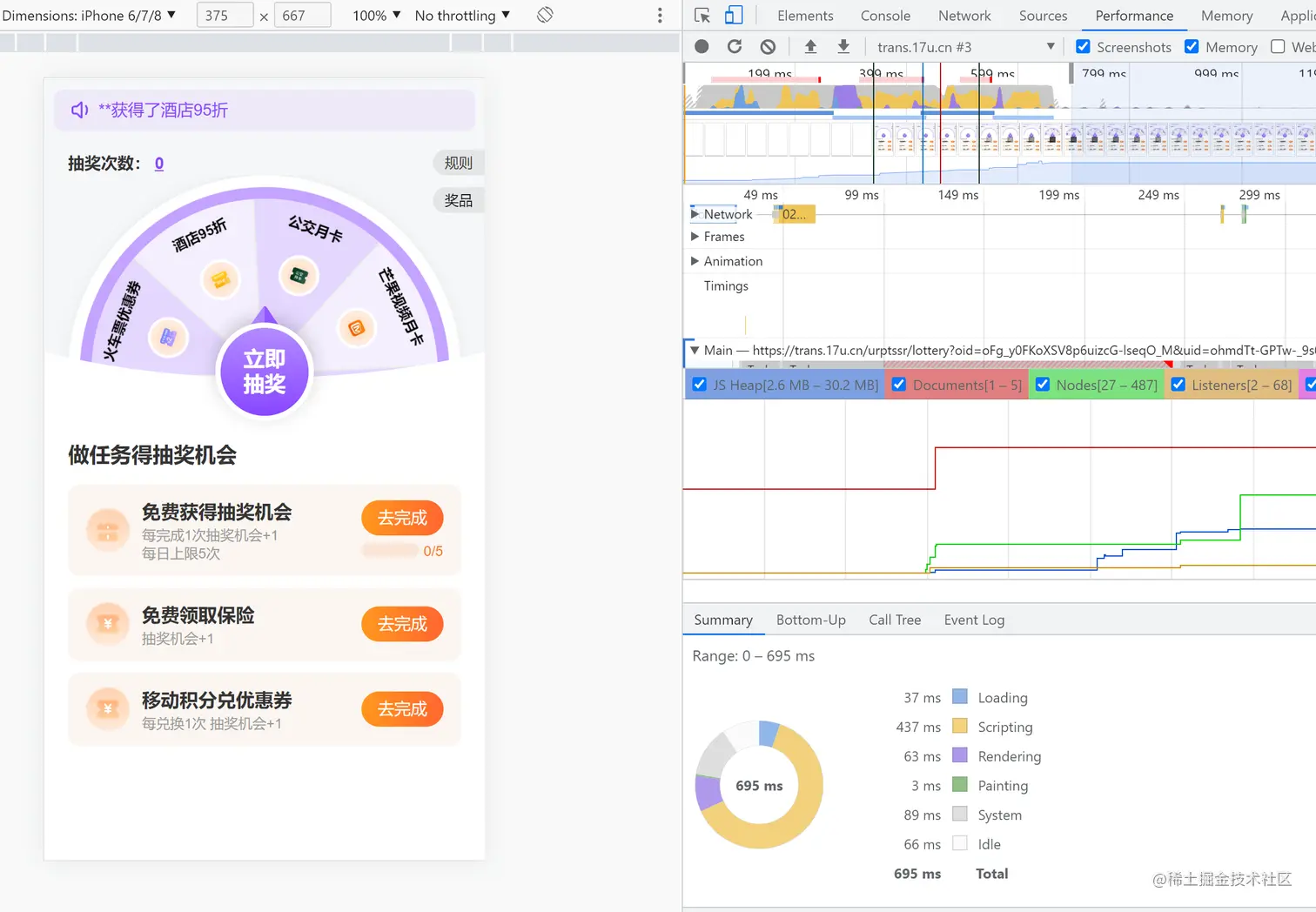Toggle the Screenshots checkbox
The image size is (1316, 912).
point(1083,47)
